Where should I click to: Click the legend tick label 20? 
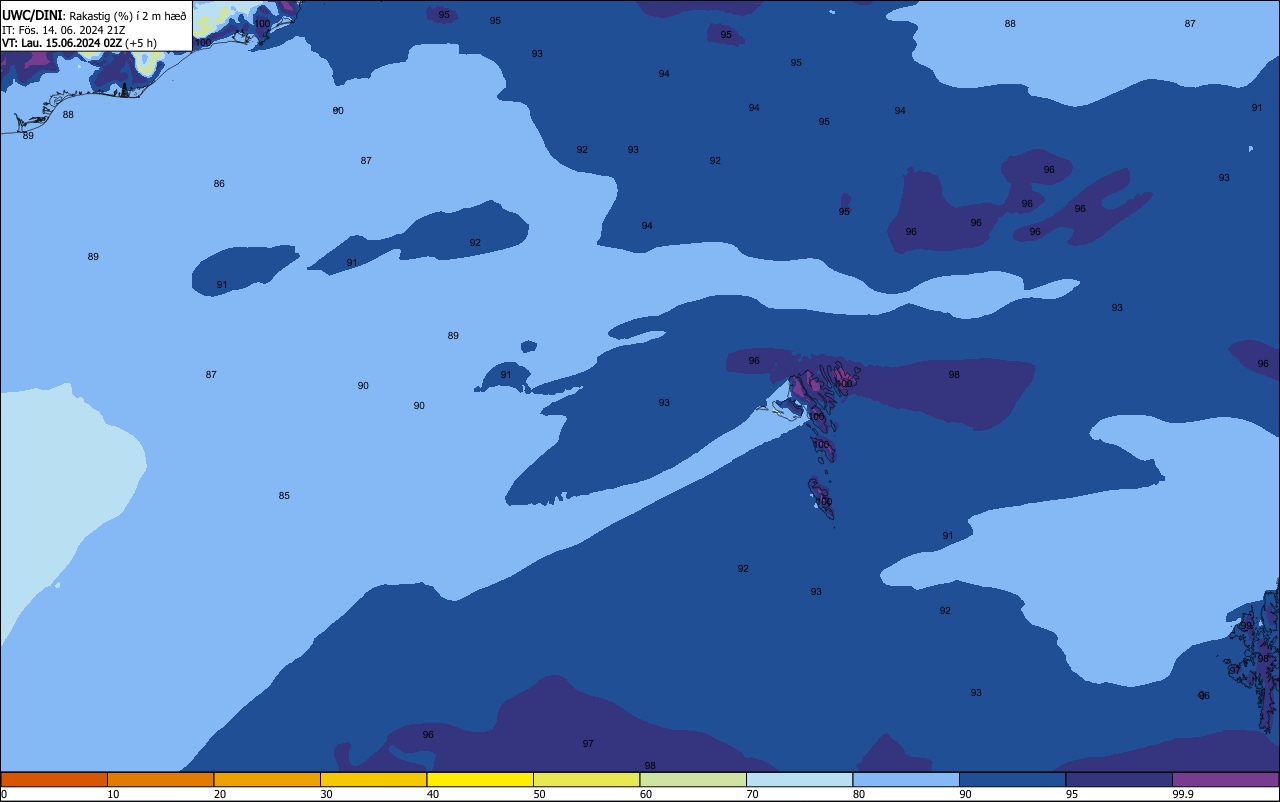point(220,794)
